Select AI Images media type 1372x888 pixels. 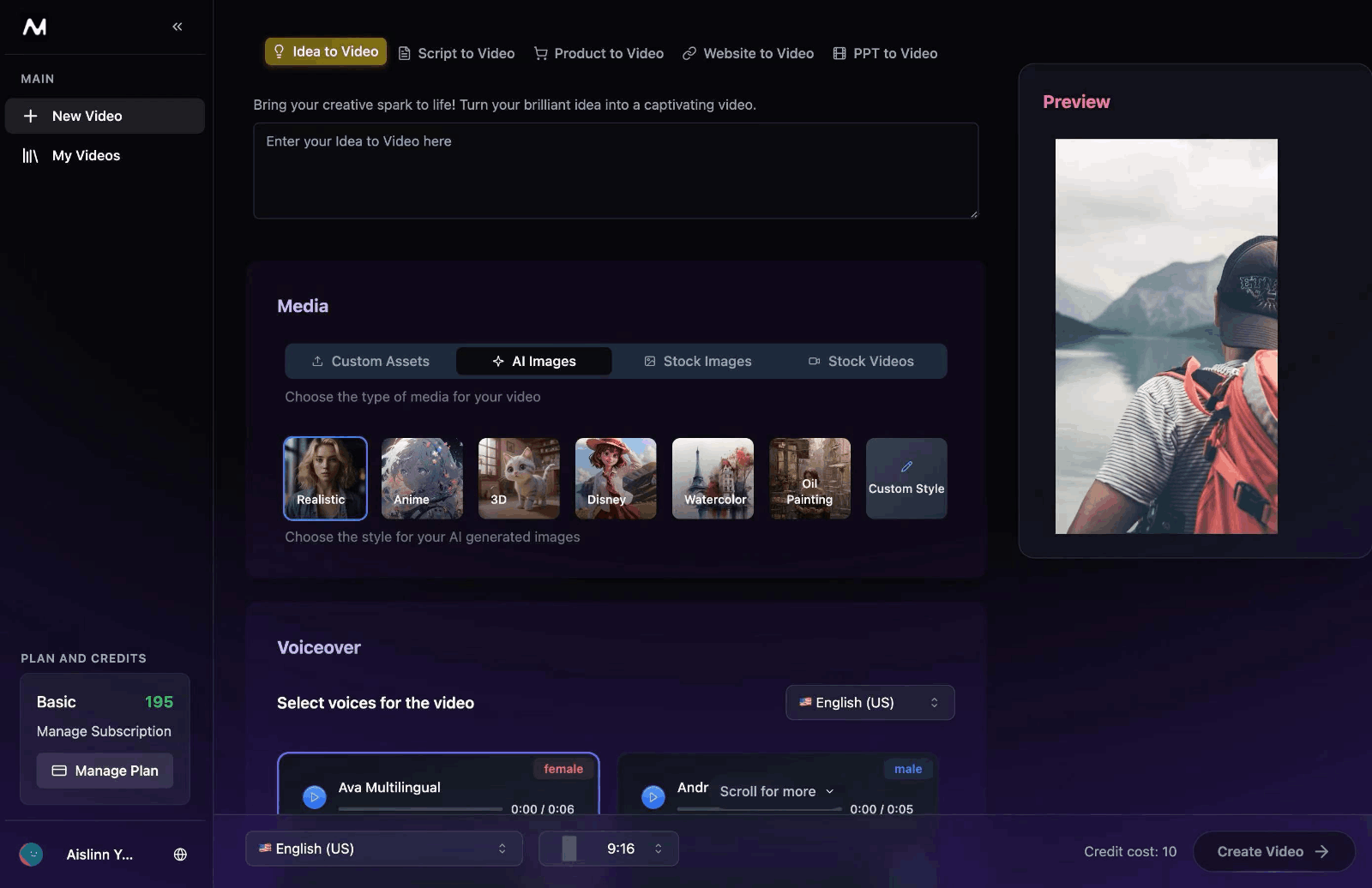click(x=534, y=361)
